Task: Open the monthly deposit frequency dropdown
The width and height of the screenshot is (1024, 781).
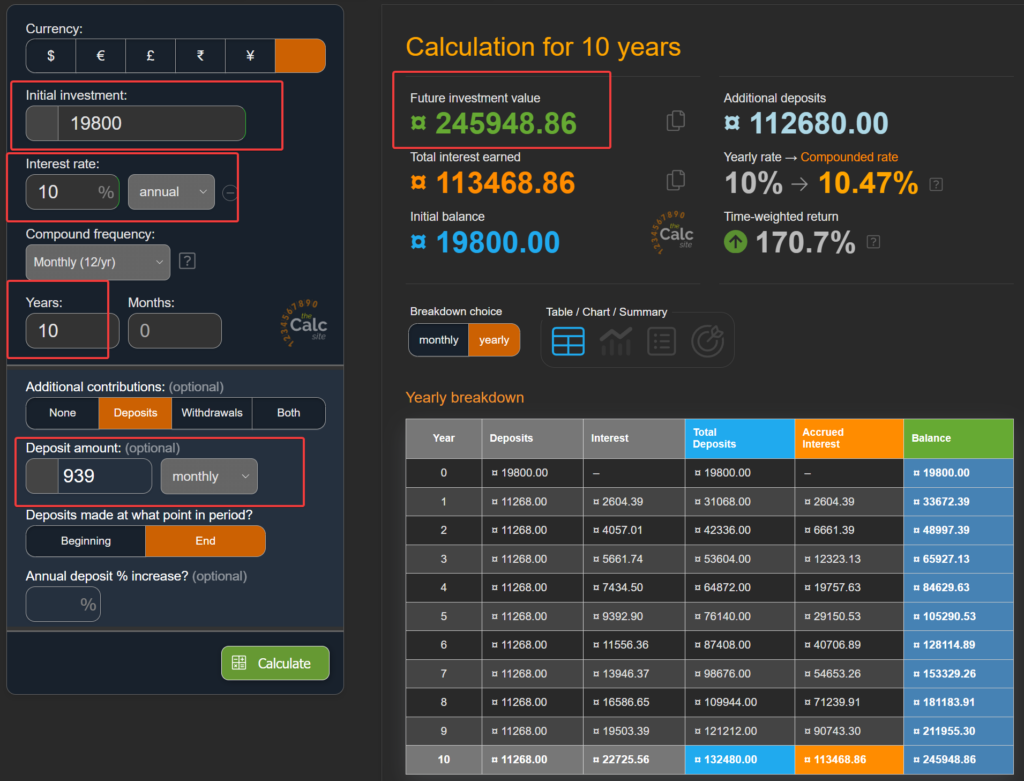Action: click(209, 477)
